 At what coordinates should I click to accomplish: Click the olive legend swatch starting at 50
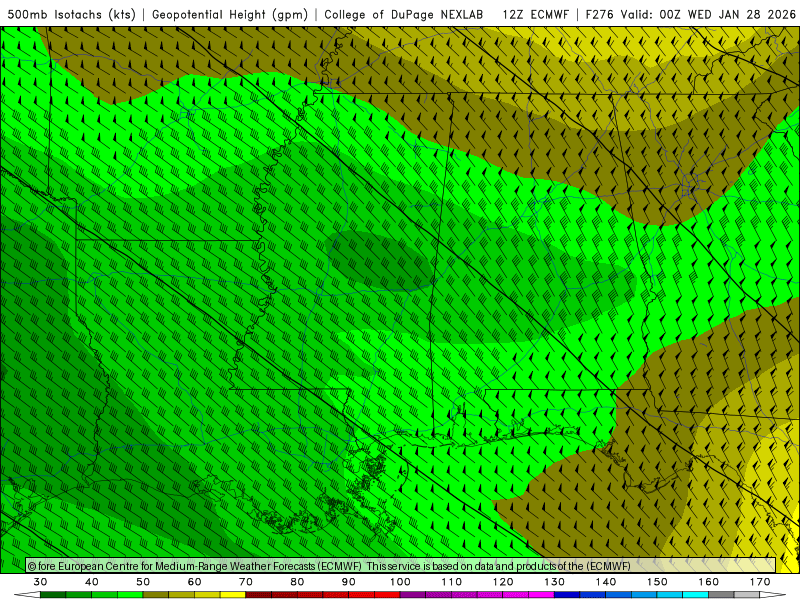coord(156,595)
